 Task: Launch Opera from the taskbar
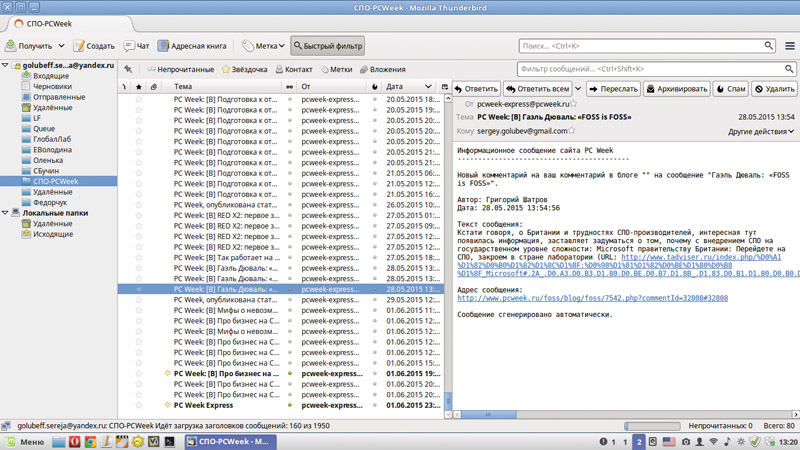[x=74, y=442]
